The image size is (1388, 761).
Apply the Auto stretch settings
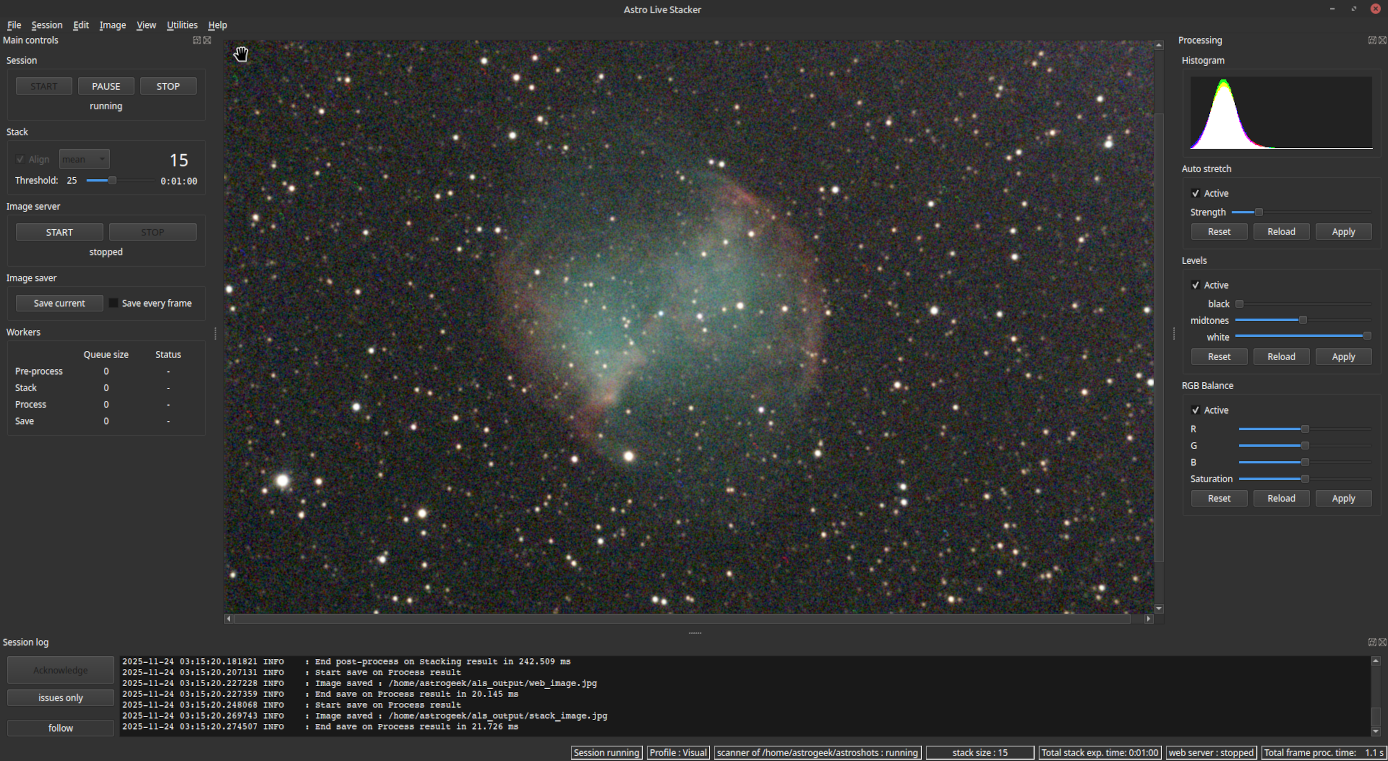(1343, 231)
